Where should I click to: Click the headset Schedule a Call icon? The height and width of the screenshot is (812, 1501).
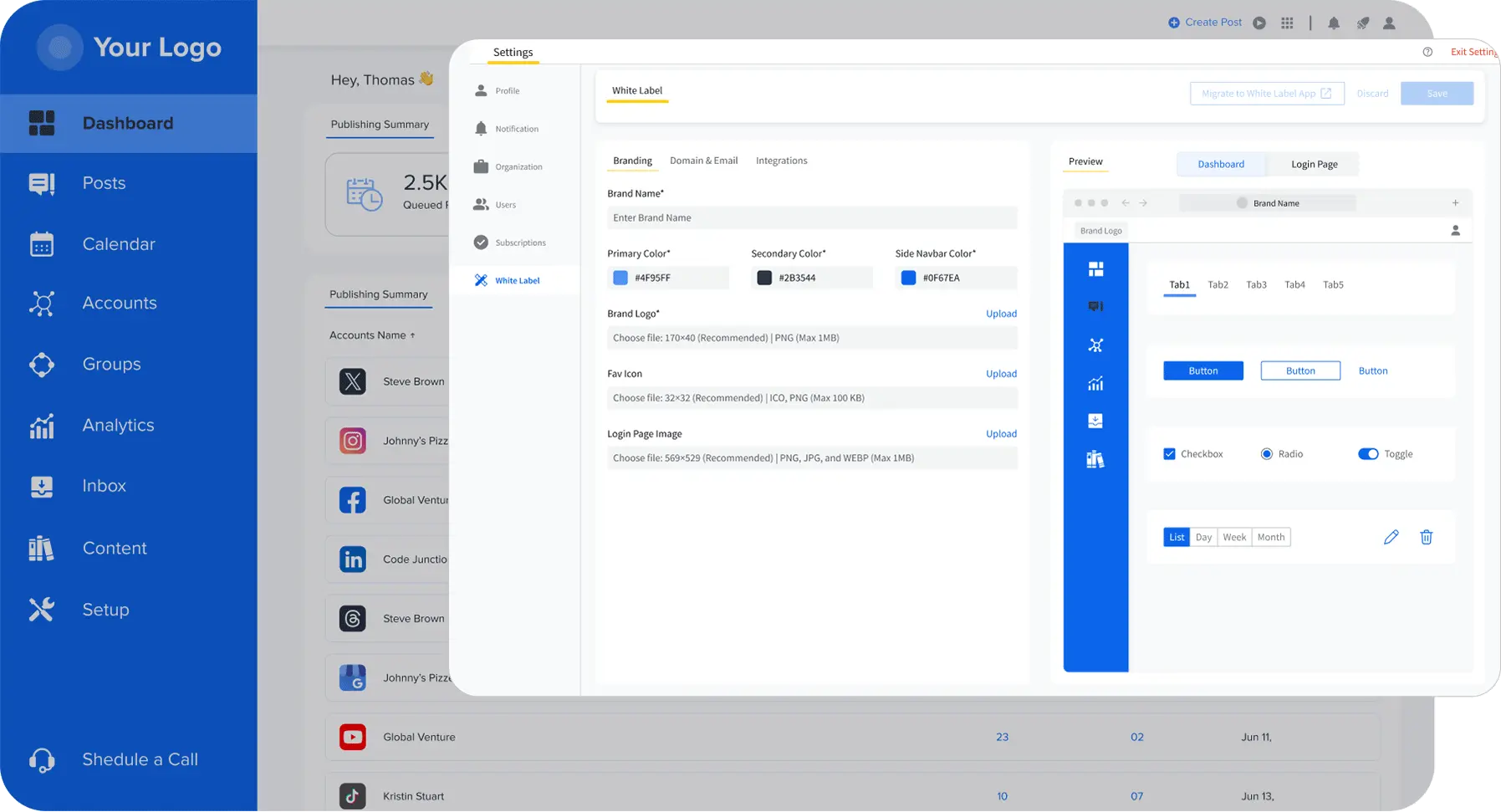[x=42, y=759]
